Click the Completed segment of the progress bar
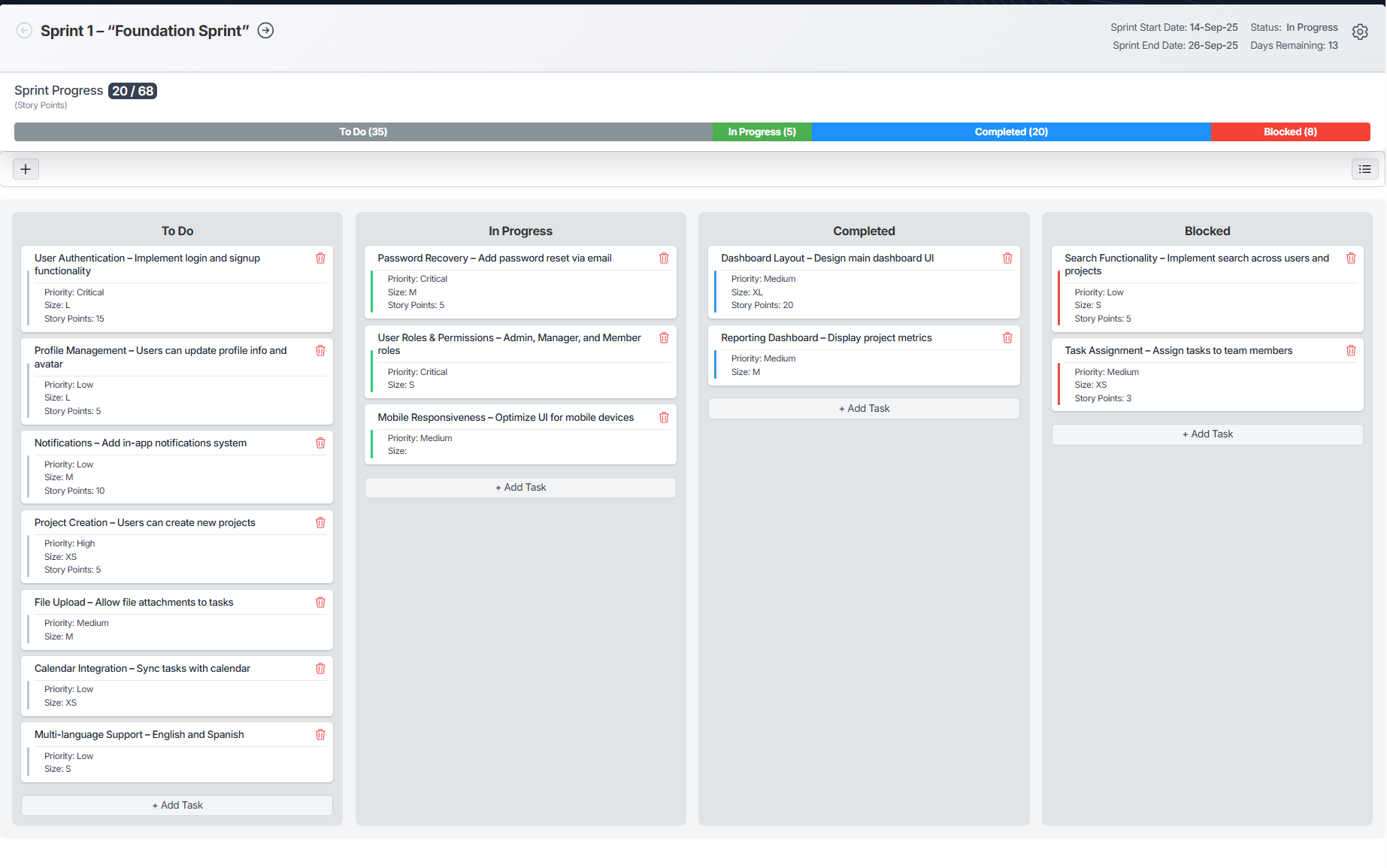1387x868 pixels. click(x=1011, y=132)
